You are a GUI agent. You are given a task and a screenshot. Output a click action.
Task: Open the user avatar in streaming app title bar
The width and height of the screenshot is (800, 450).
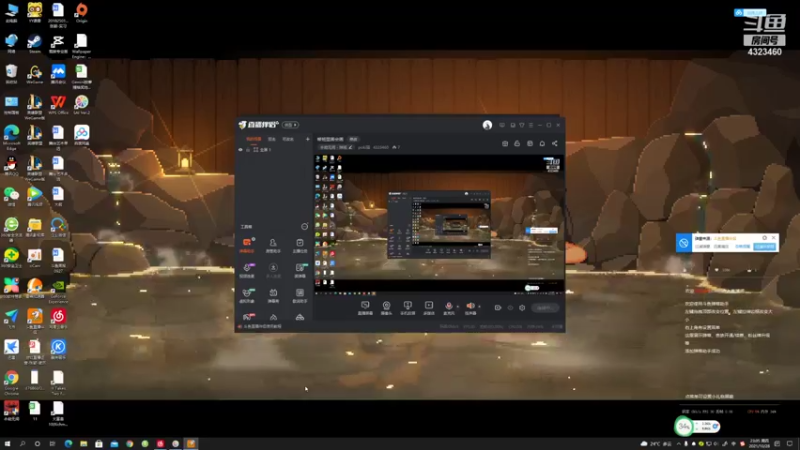(x=487, y=125)
